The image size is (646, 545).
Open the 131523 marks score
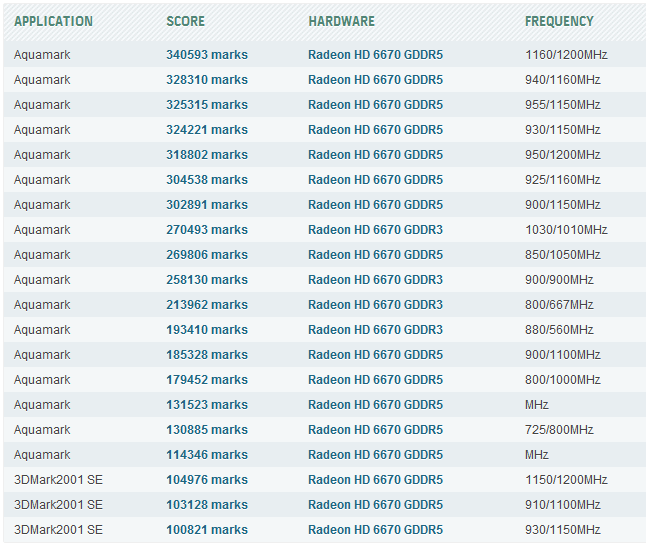point(206,405)
